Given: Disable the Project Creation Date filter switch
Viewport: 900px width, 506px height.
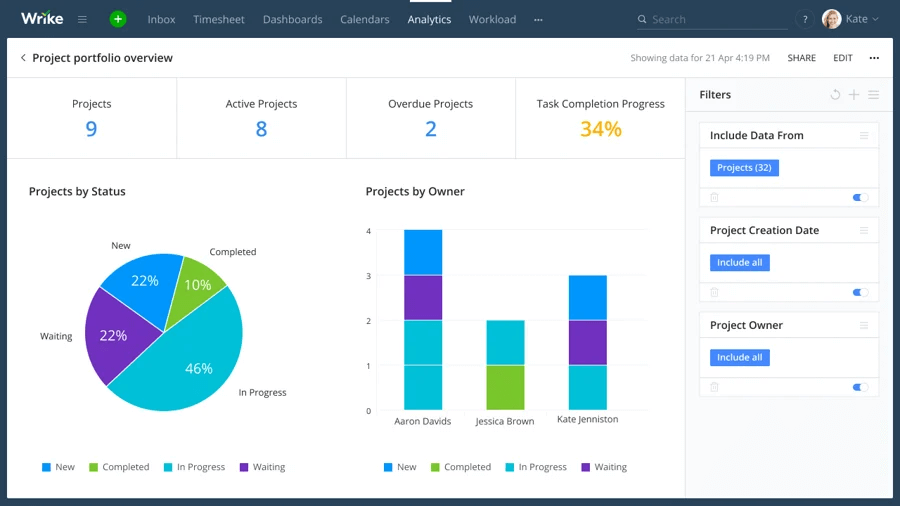Looking at the screenshot, I should 860,293.
